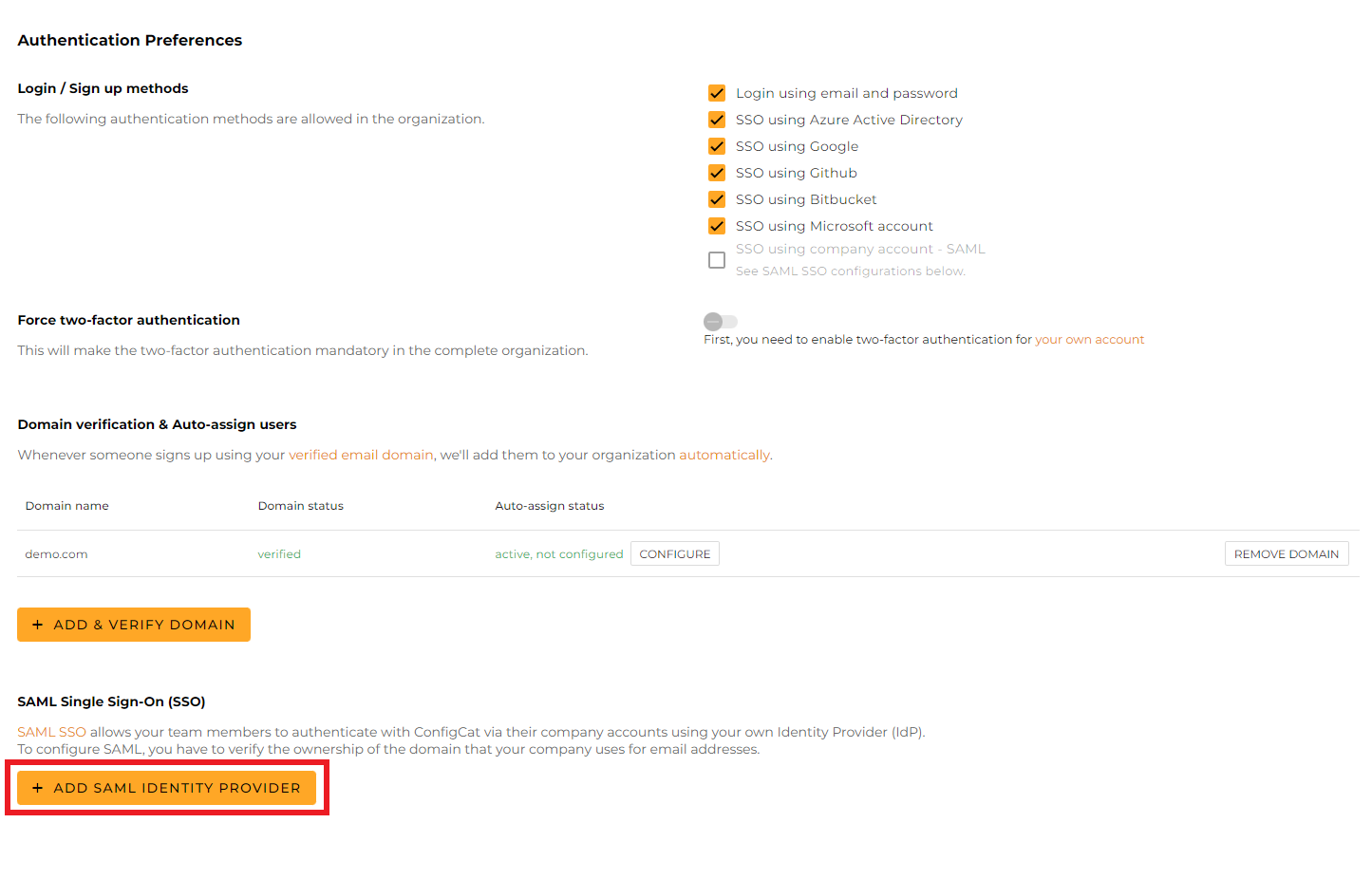
Task: Click the plus icon on ADD SAML IDENTITY PROVIDER
Action: point(38,788)
